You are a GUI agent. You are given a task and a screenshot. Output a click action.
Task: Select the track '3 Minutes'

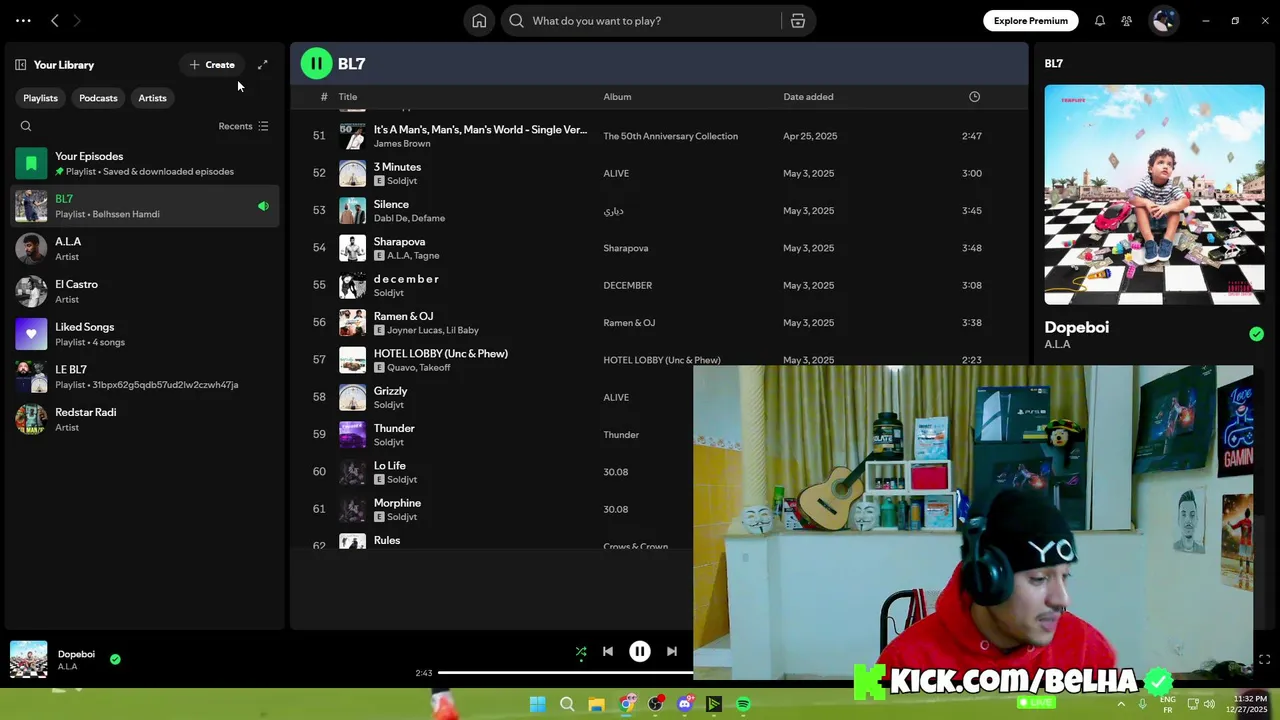(x=397, y=167)
